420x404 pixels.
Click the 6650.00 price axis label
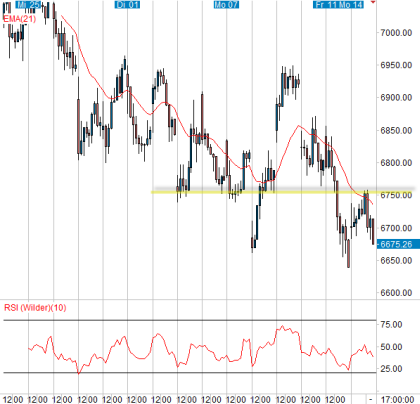pos(396,260)
